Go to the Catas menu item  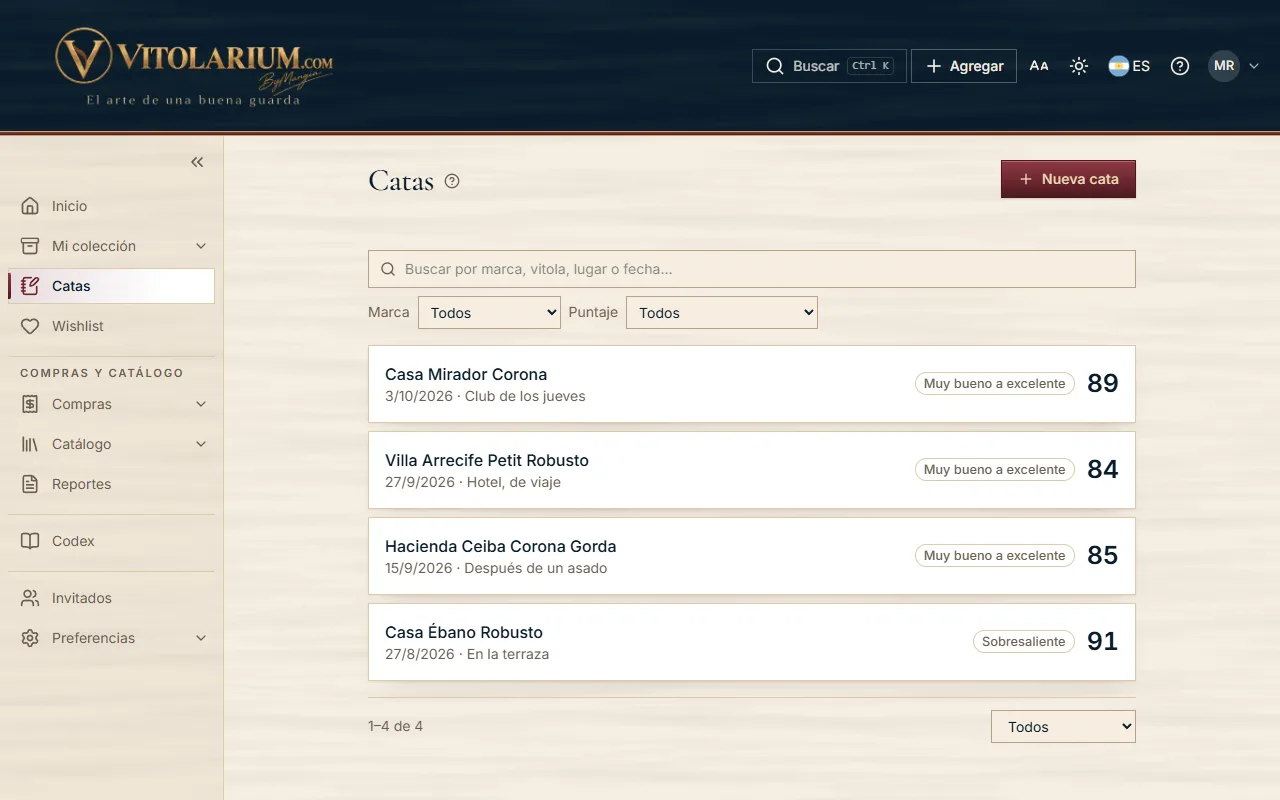111,286
